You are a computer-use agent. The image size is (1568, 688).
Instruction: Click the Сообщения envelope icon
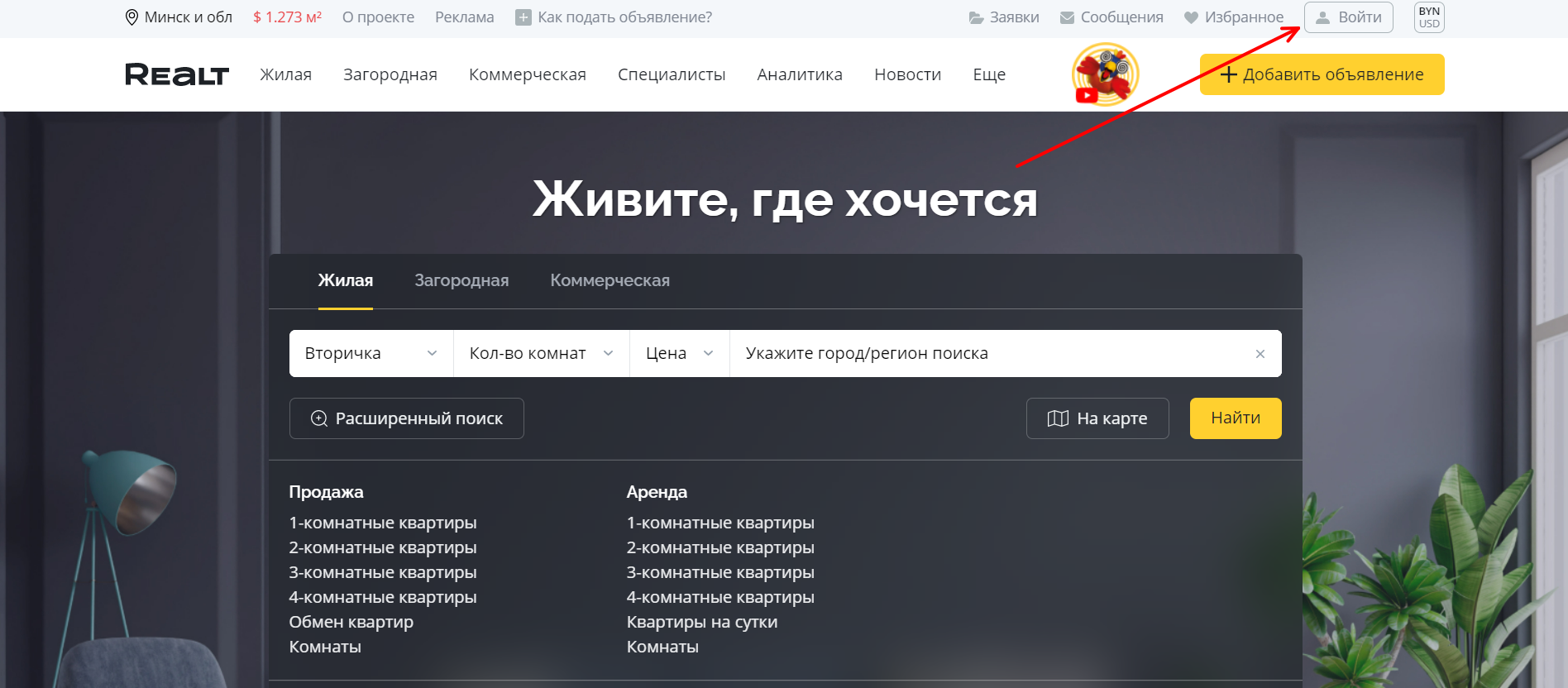click(x=1068, y=17)
